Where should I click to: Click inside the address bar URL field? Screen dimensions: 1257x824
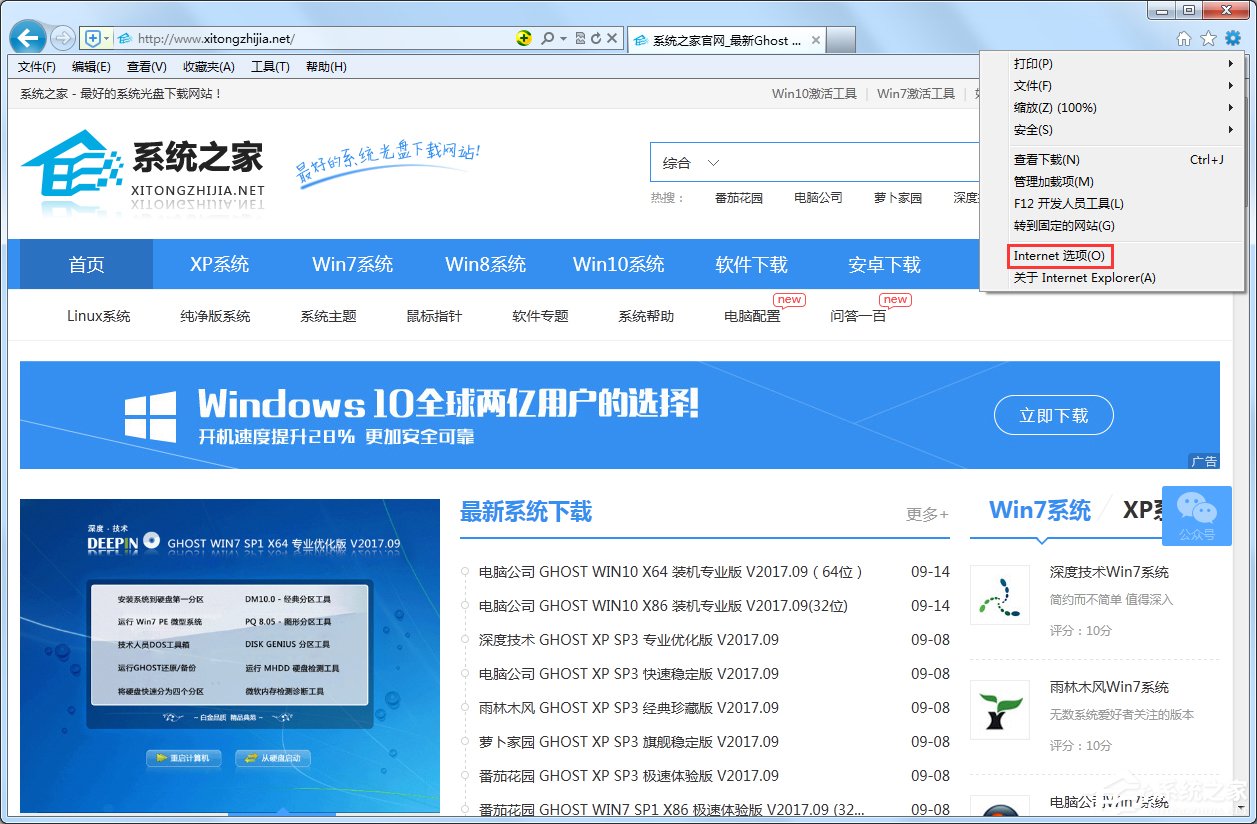(300, 37)
